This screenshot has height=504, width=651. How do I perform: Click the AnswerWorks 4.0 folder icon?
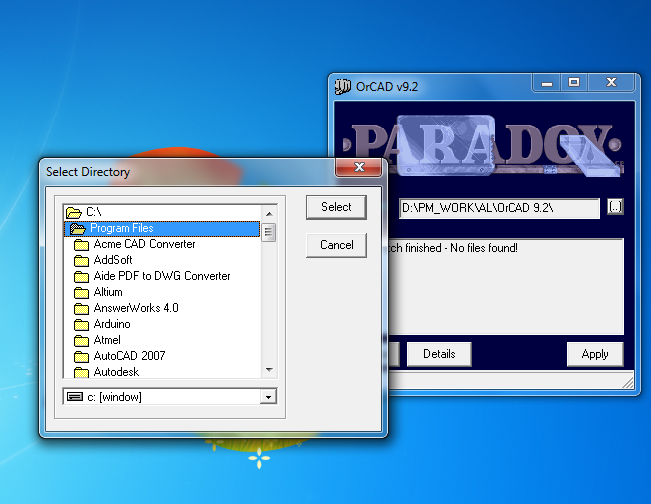81,308
